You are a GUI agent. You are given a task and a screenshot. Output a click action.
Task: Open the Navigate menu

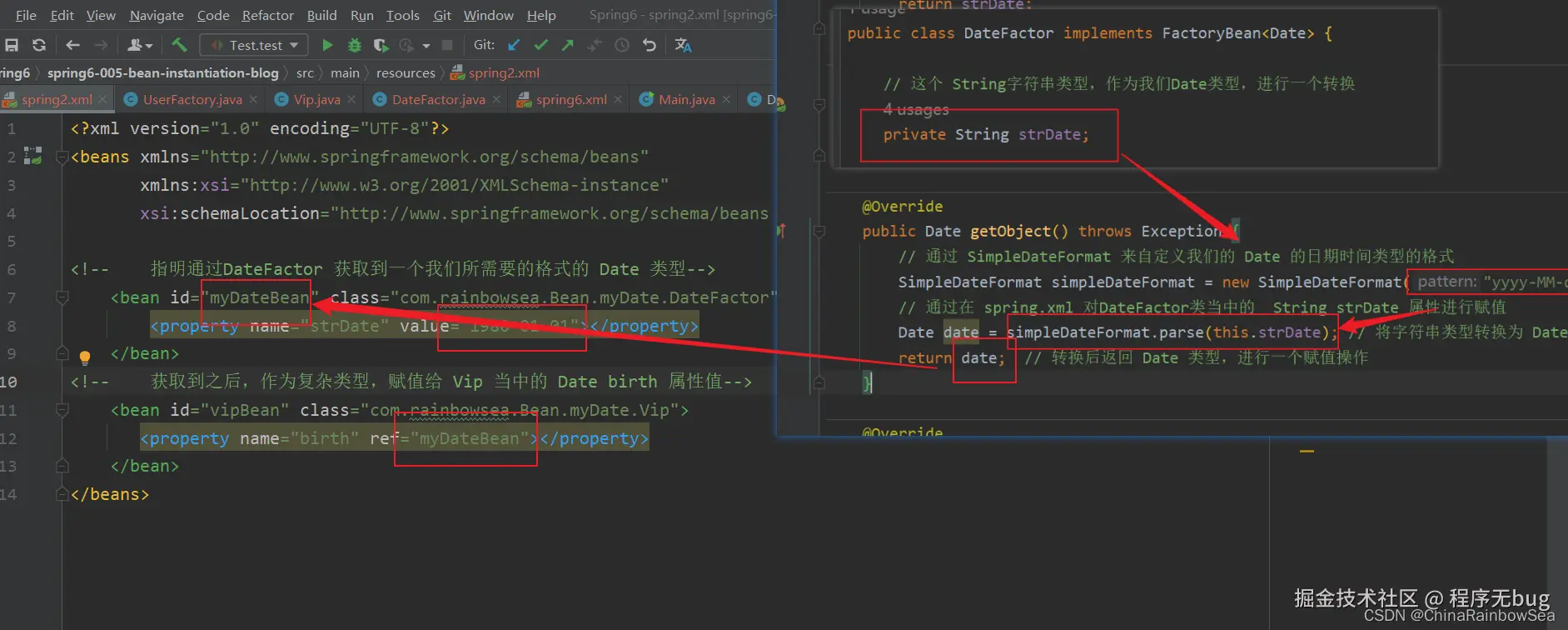click(x=157, y=15)
